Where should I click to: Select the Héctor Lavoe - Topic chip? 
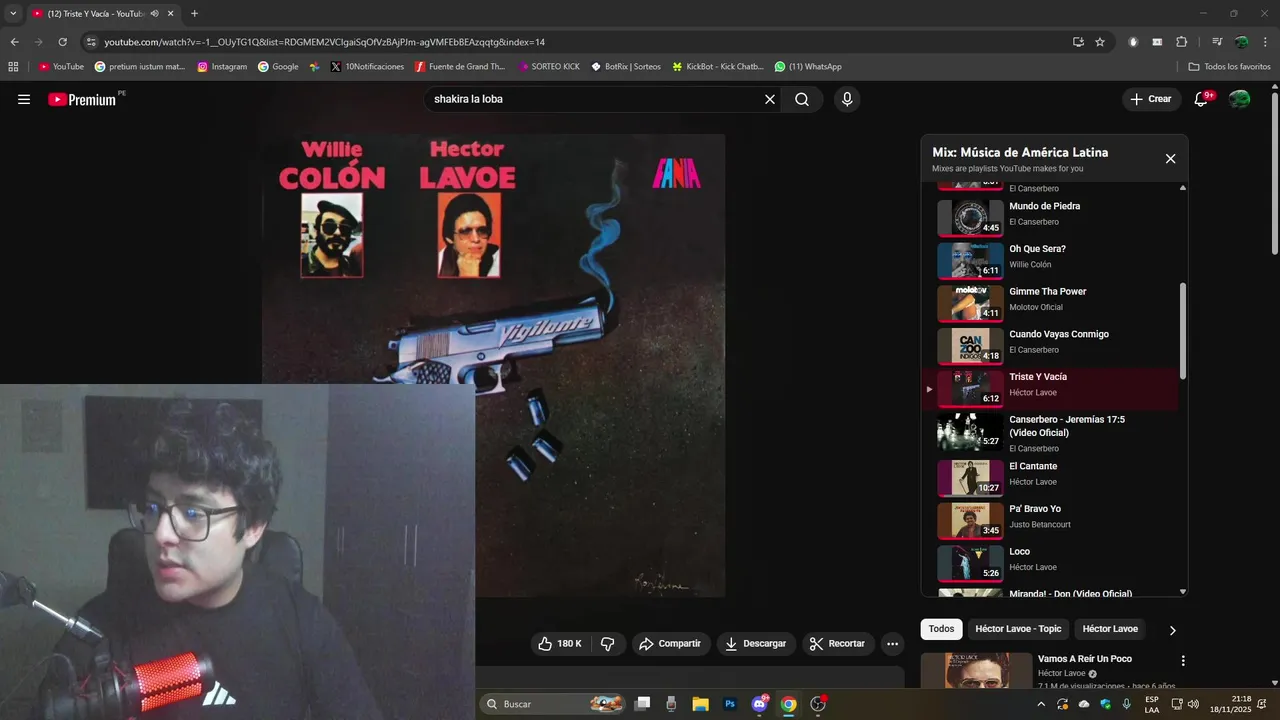pyautogui.click(x=1018, y=629)
